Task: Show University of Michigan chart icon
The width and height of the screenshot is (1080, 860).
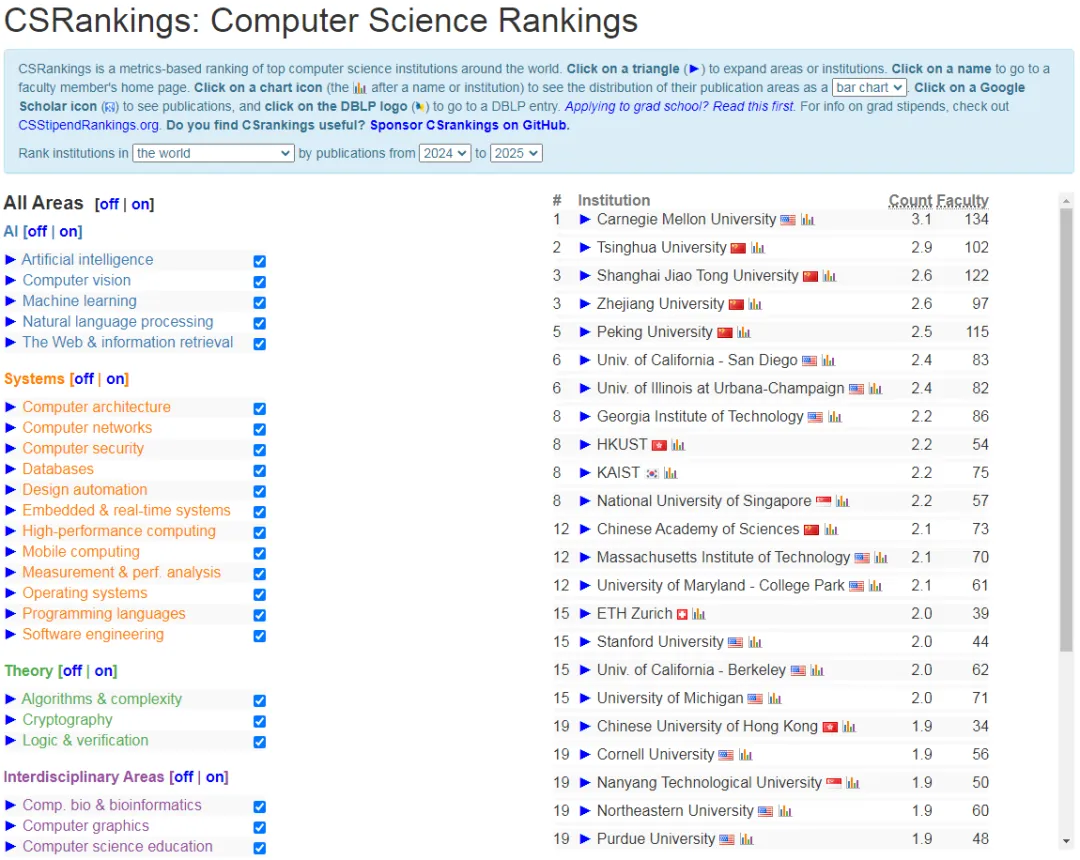Action: pyautogui.click(x=774, y=700)
